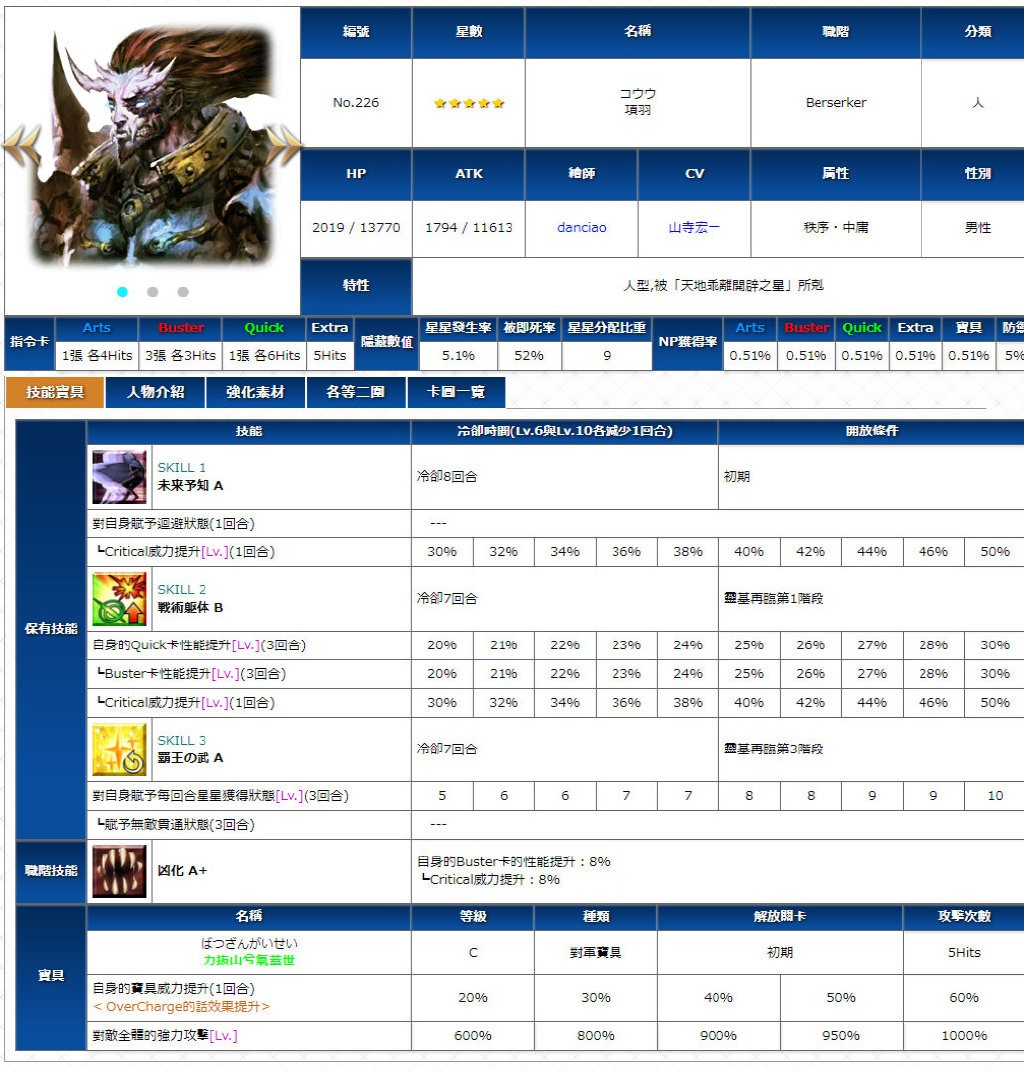1024x1071 pixels.
Task: Click the 凶化 A+ class skill icon
Action: [x=120, y=871]
